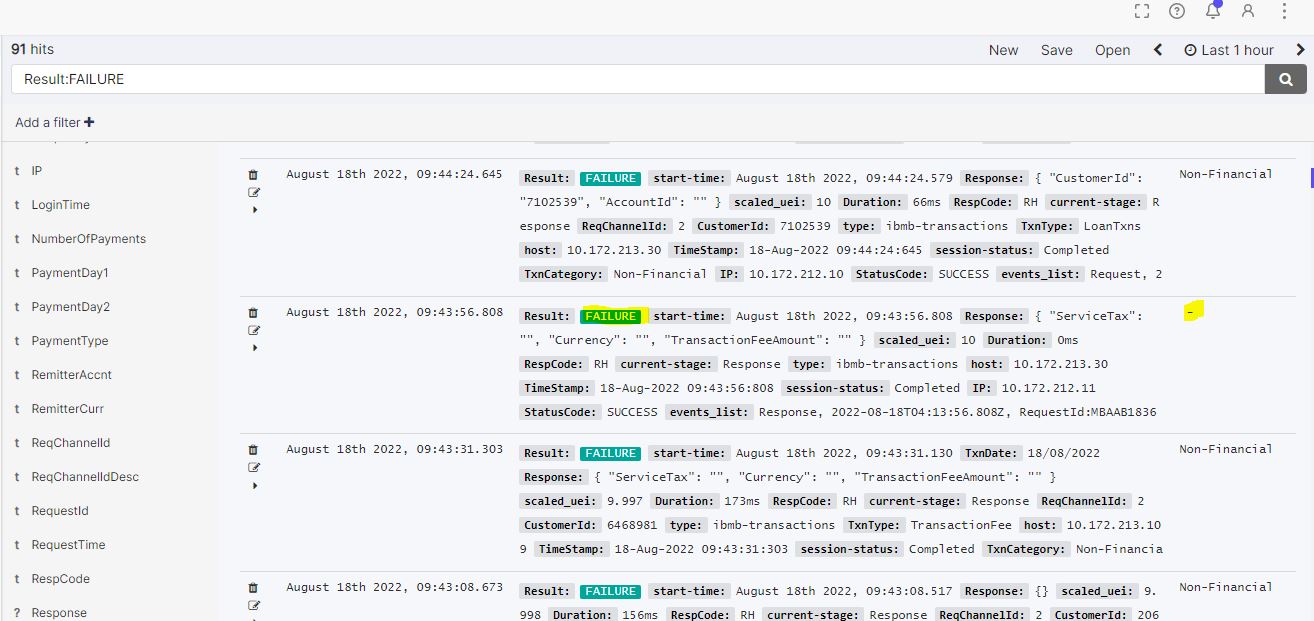
Task: Step forward to the next time window
Action: (1301, 50)
